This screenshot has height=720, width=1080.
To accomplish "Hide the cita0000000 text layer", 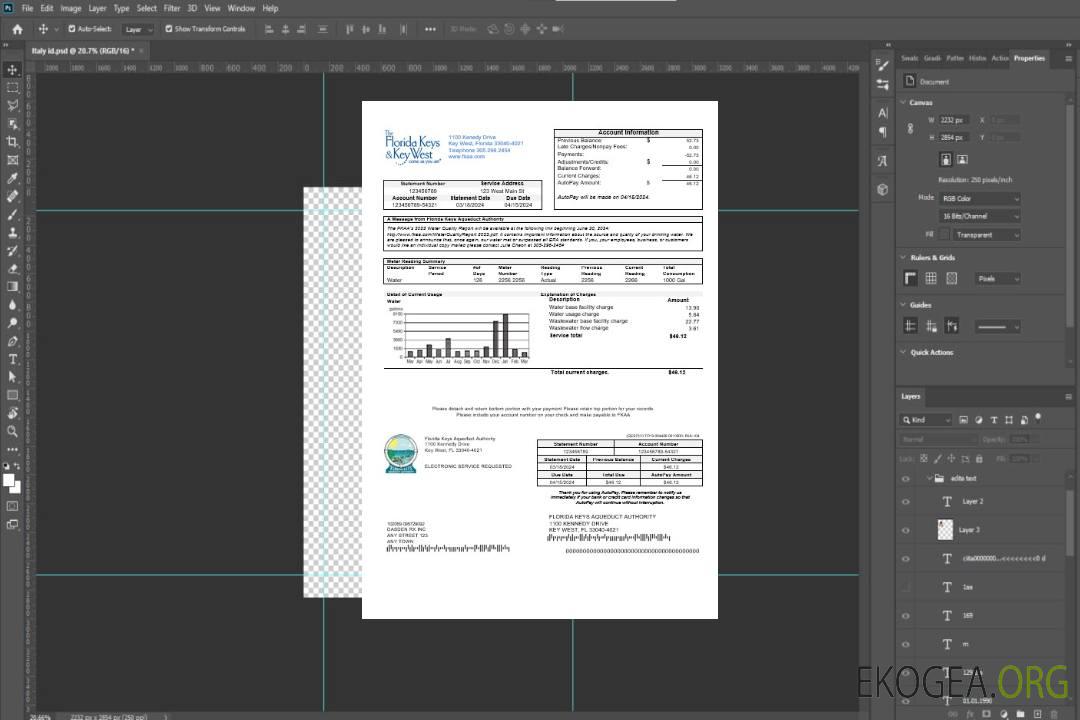I will tap(906, 559).
